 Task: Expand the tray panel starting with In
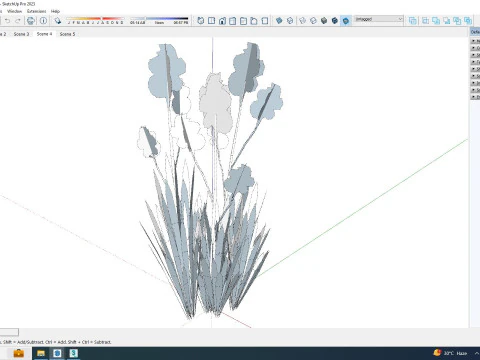point(475,83)
